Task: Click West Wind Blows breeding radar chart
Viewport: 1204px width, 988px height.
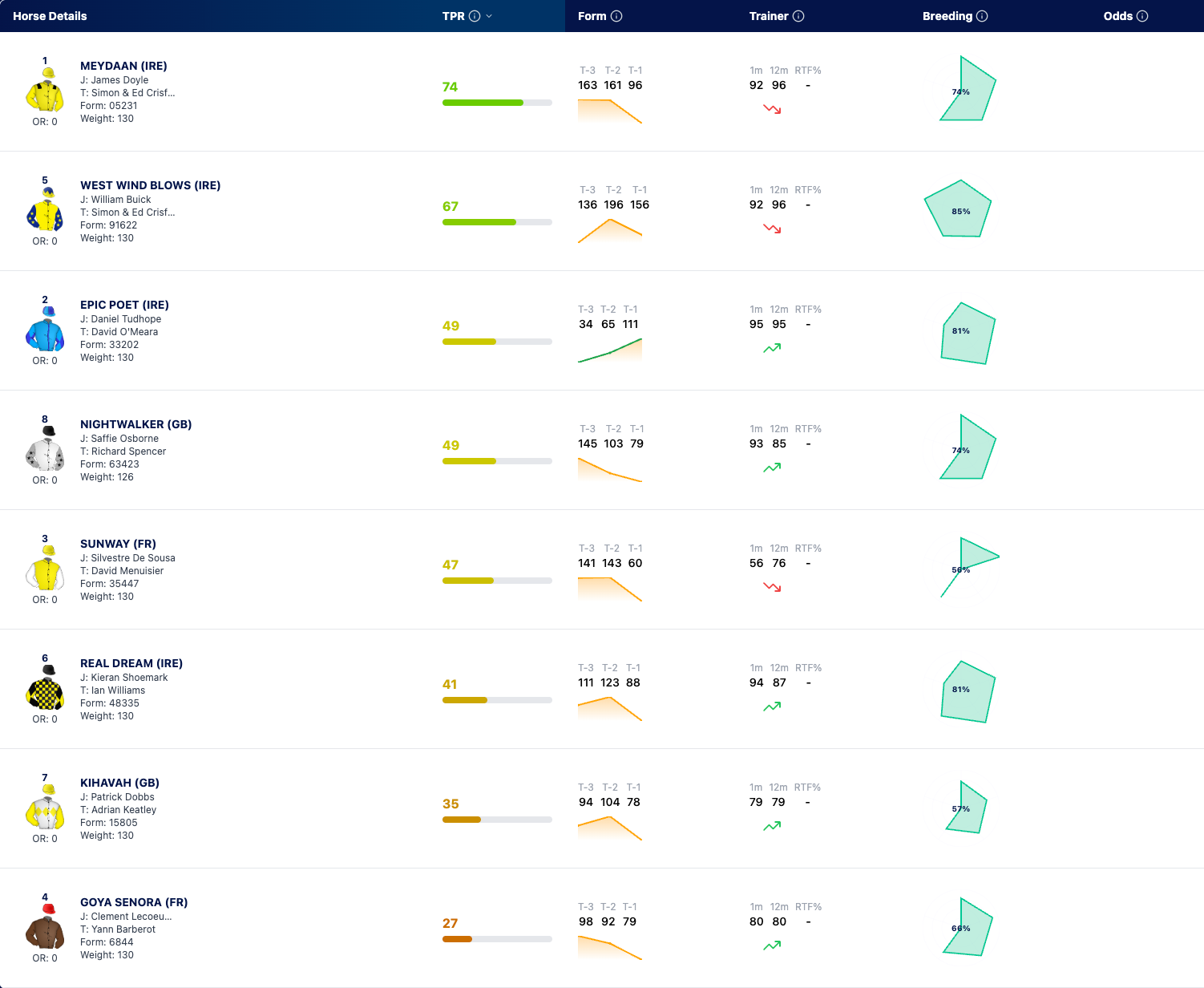Action: [959, 209]
